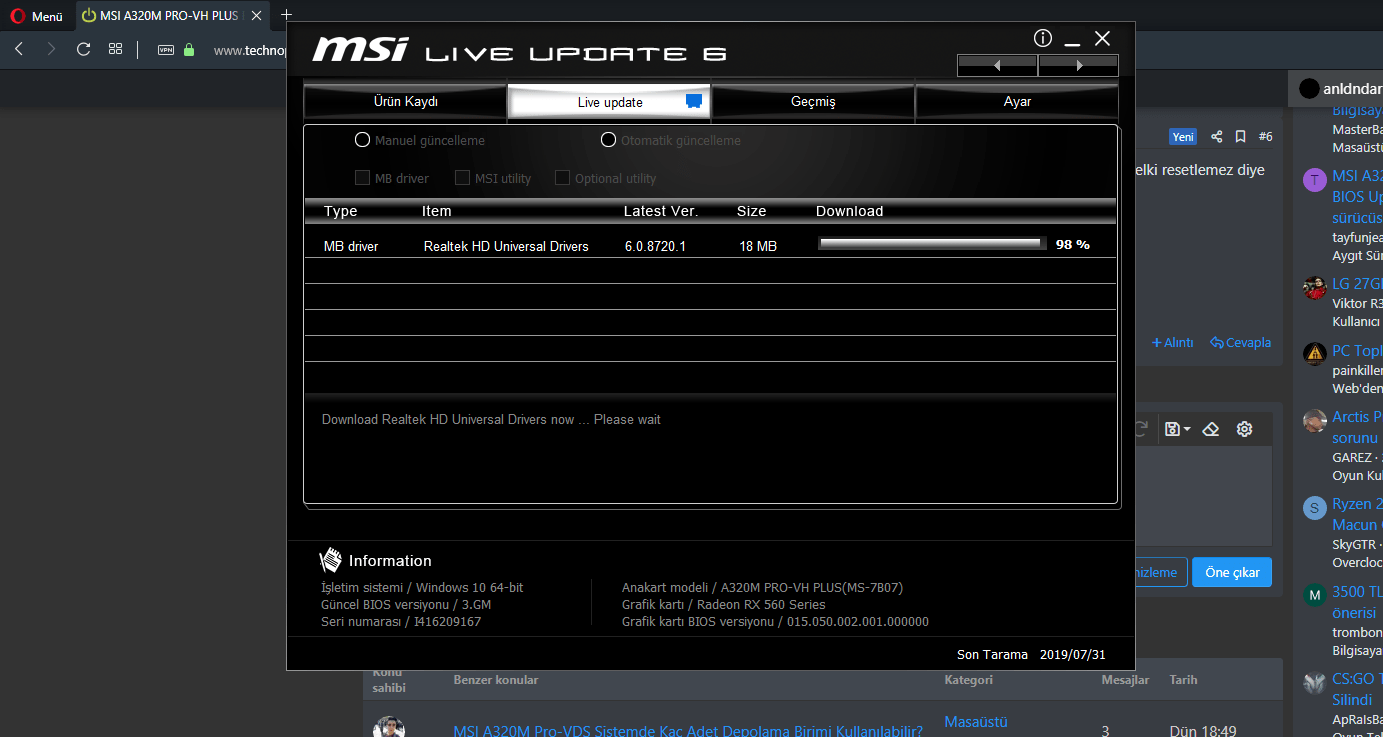The width and height of the screenshot is (1383, 737).
Task: Open the CS:GO sidebar thread link
Action: coord(1357,689)
